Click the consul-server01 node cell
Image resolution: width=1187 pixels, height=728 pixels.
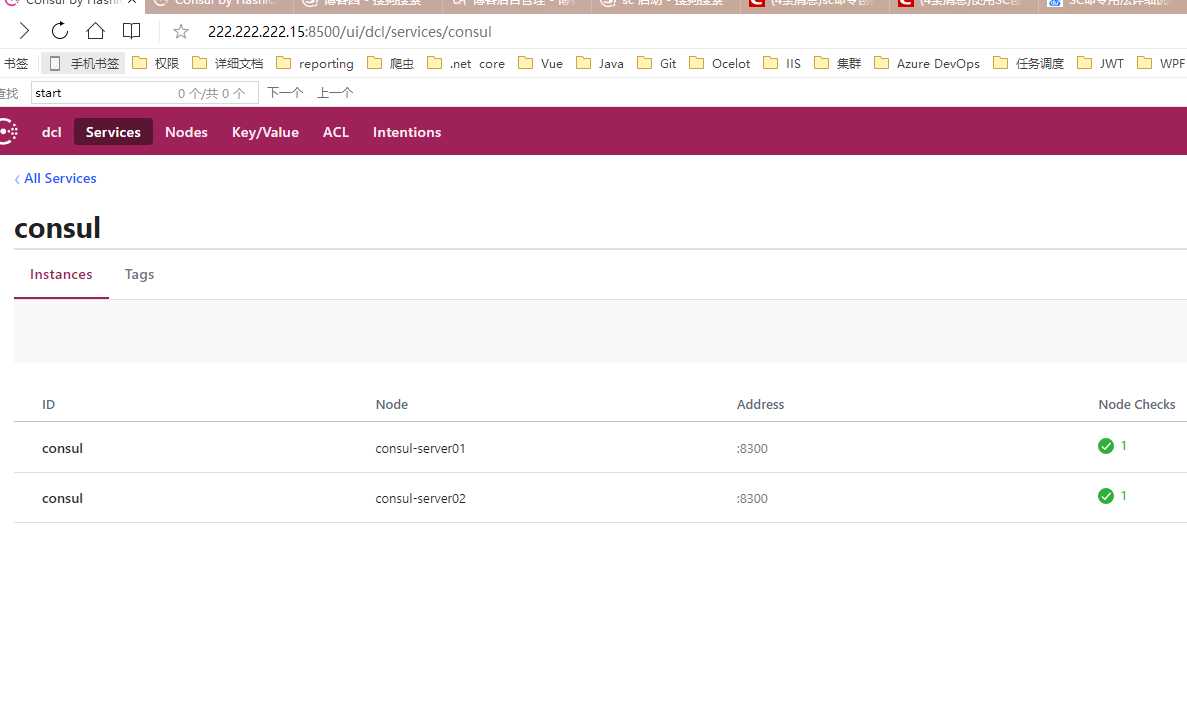coord(420,448)
